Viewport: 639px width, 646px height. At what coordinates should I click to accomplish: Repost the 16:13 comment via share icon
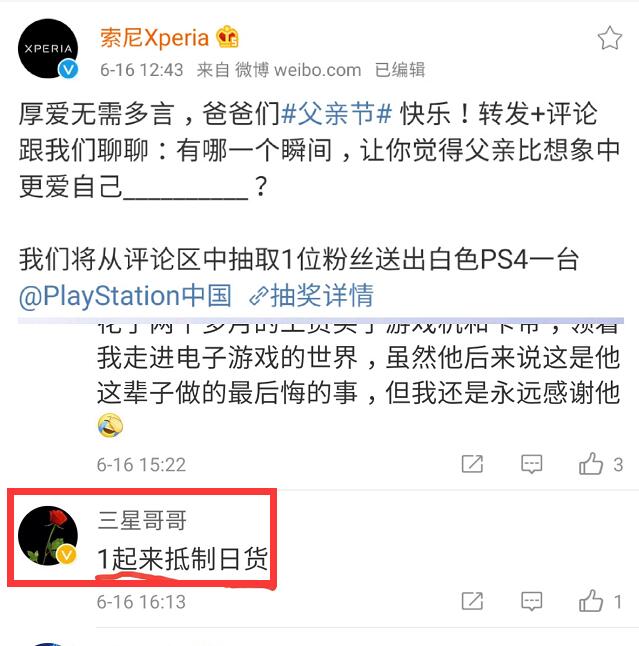pos(472,601)
